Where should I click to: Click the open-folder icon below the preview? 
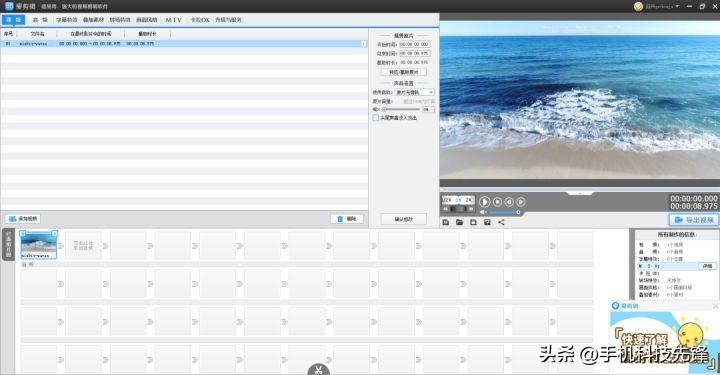click(460, 222)
